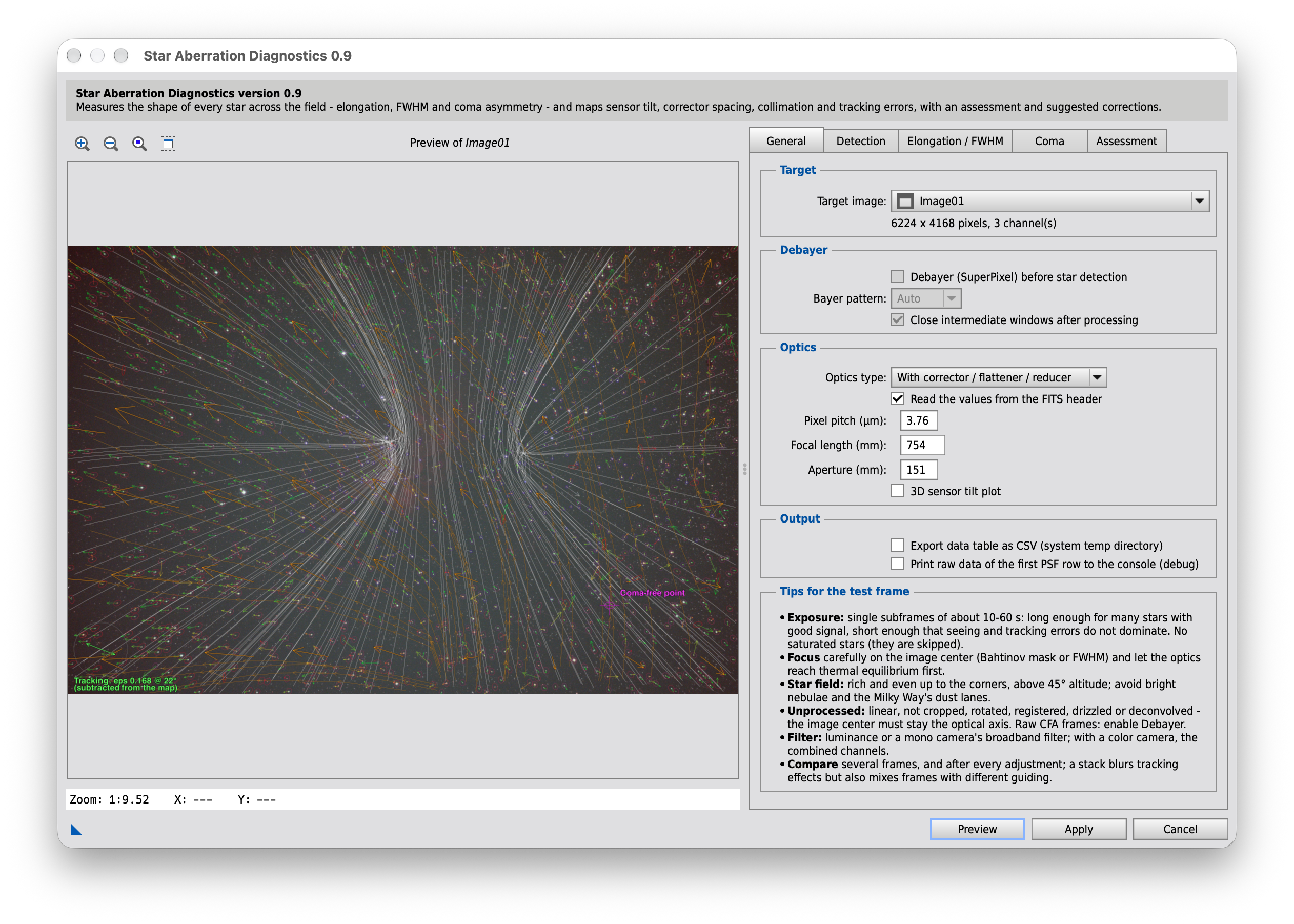Viewport: 1294px width, 924px height.
Task: Toggle Close intermediate windows after processing
Action: click(898, 320)
